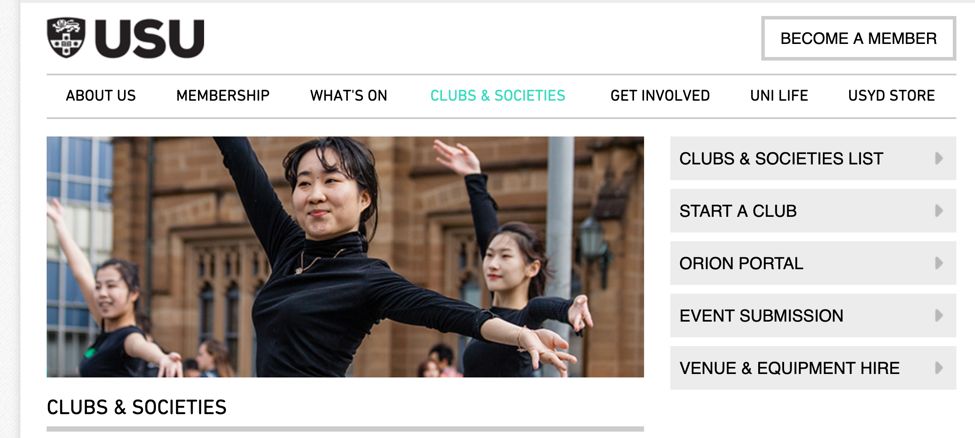Open the Get Involved menu
This screenshot has width=975, height=438.
(x=660, y=96)
